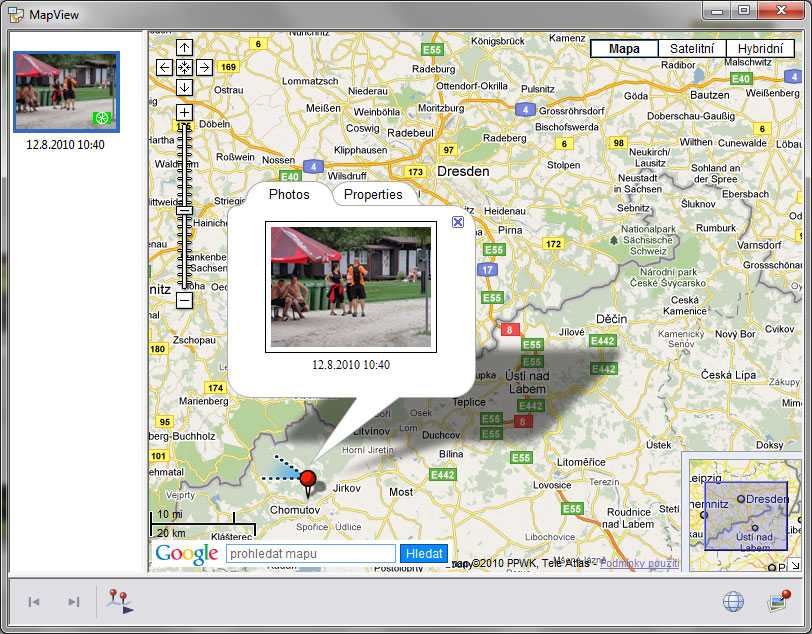
Task: Switch to the Hybridní map view
Action: pyautogui.click(x=760, y=49)
